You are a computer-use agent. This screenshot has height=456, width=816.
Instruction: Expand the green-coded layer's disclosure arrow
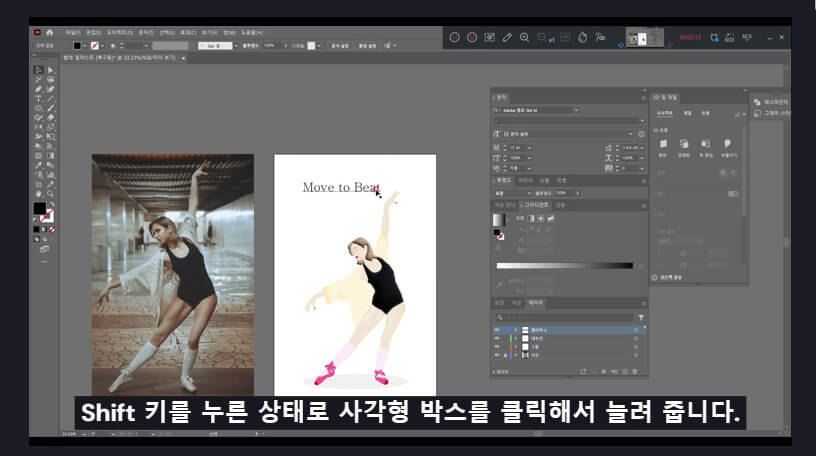click(516, 338)
